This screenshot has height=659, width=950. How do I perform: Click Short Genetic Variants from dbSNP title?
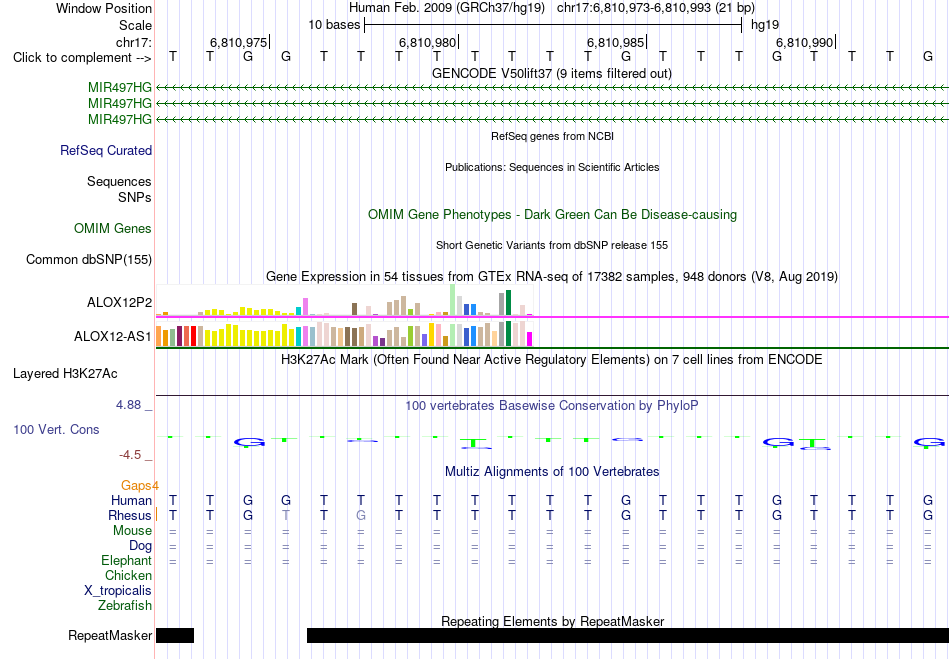552,245
